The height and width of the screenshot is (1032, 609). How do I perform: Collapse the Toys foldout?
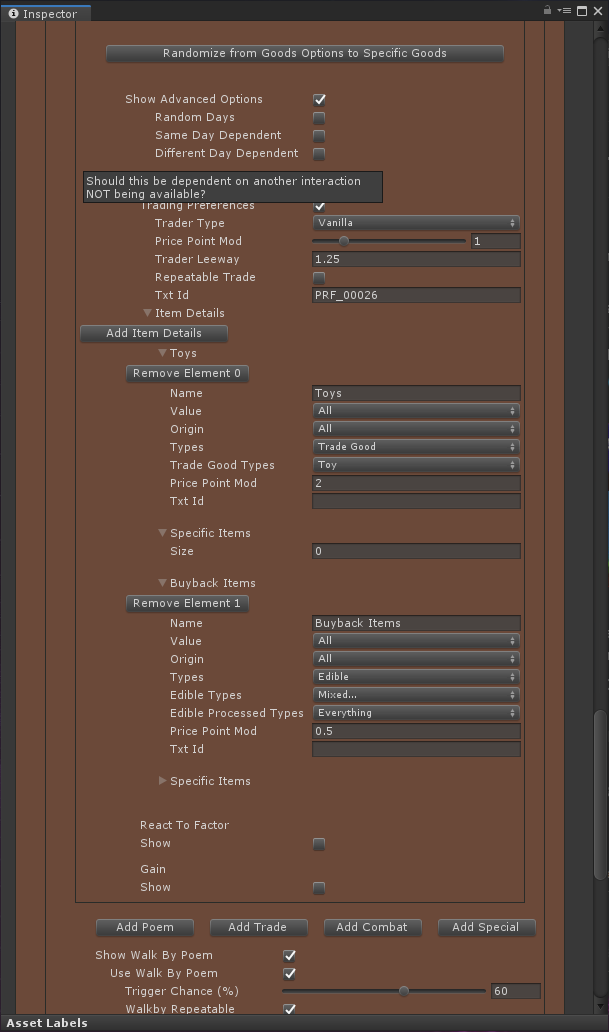[162, 353]
